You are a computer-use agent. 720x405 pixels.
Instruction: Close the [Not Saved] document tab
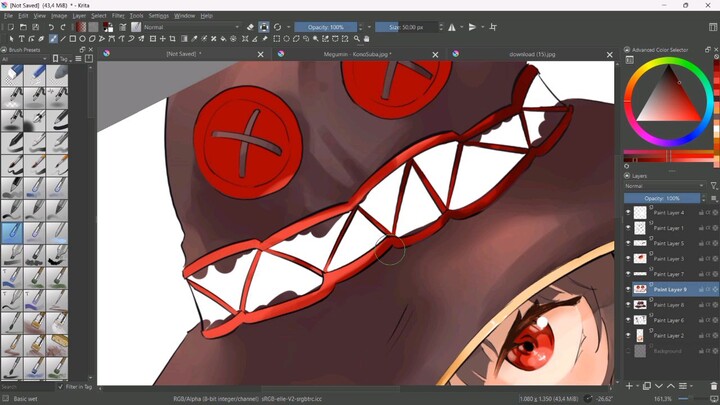coord(260,54)
